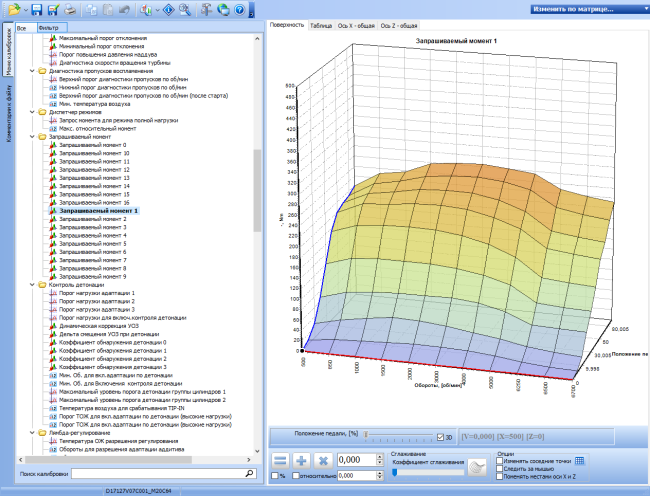Open file with the folder toolbar icon
Image resolution: width=650 pixels, height=496 pixels.
pos(14,9)
